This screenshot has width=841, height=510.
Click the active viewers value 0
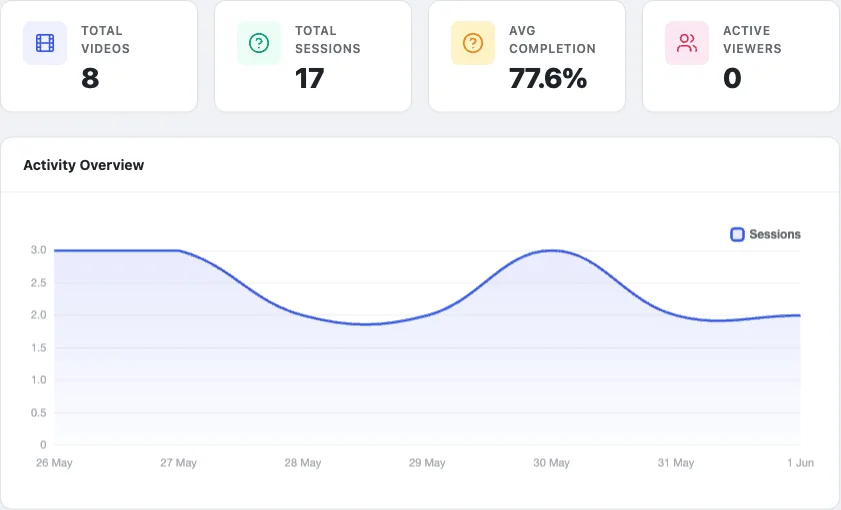[x=732, y=78]
